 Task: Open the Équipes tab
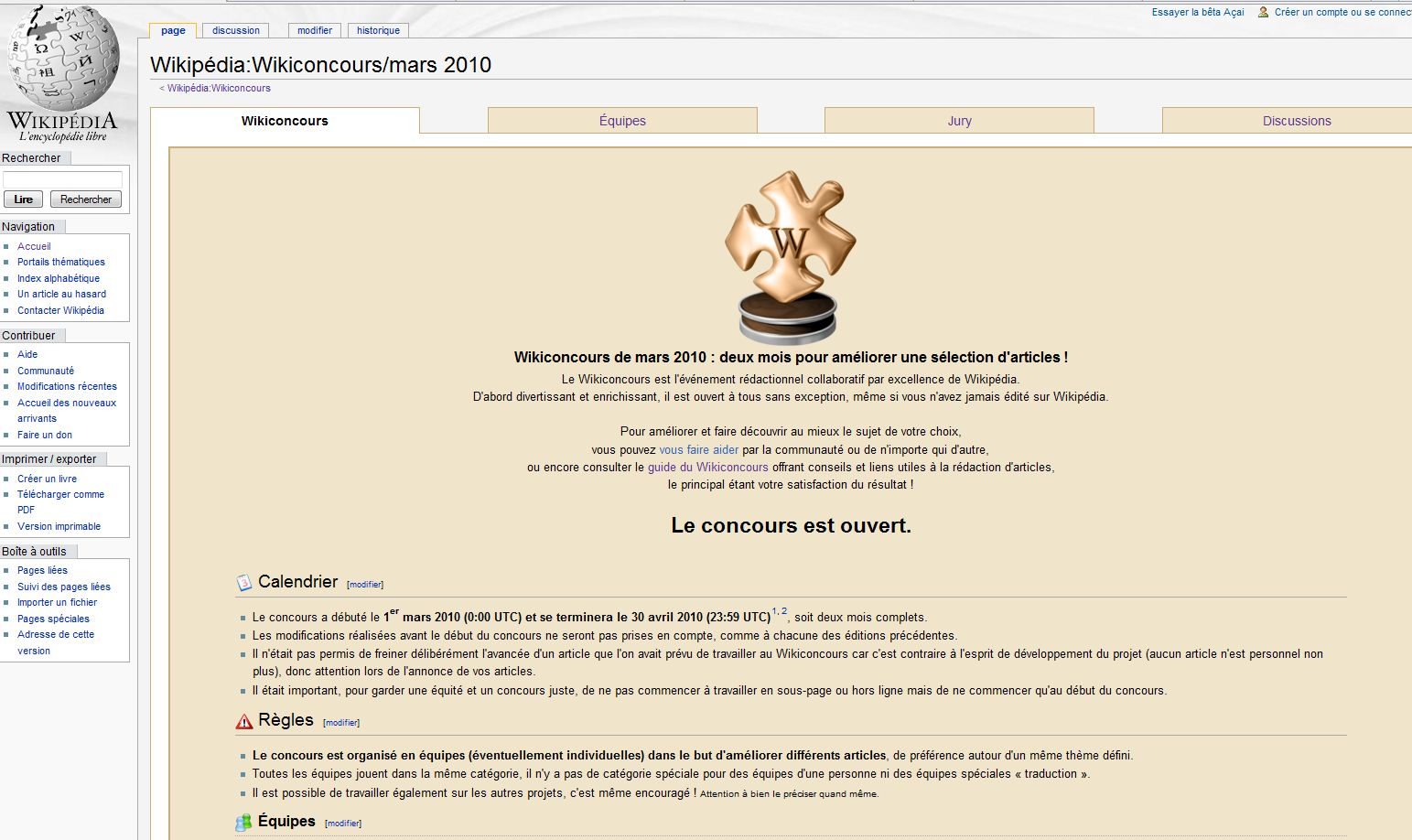click(x=622, y=121)
